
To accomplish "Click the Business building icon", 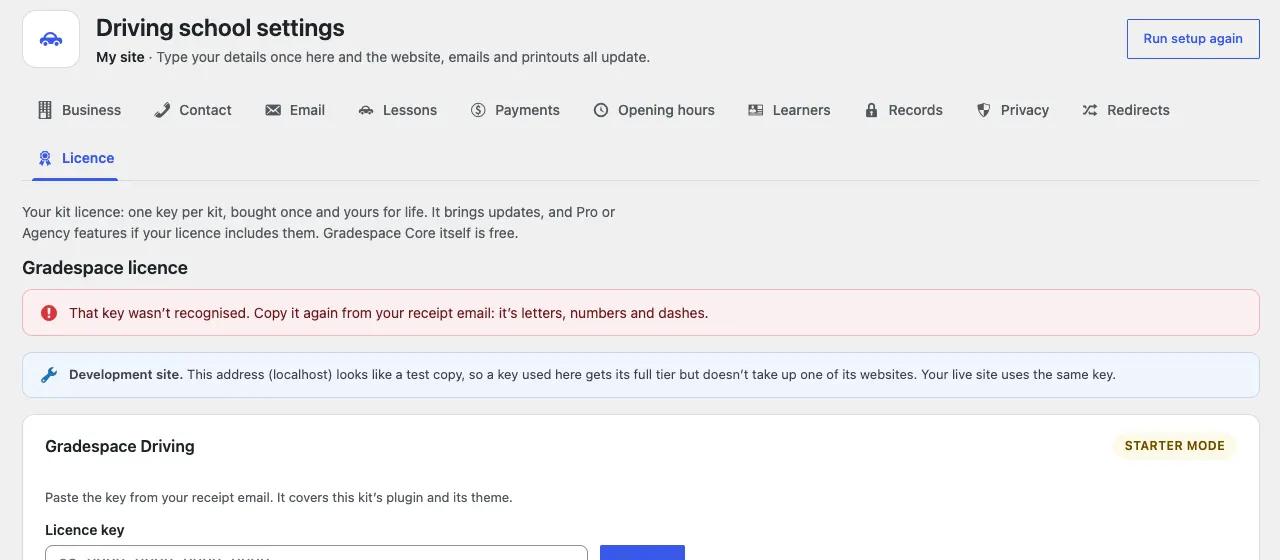I will pyautogui.click(x=45, y=110).
